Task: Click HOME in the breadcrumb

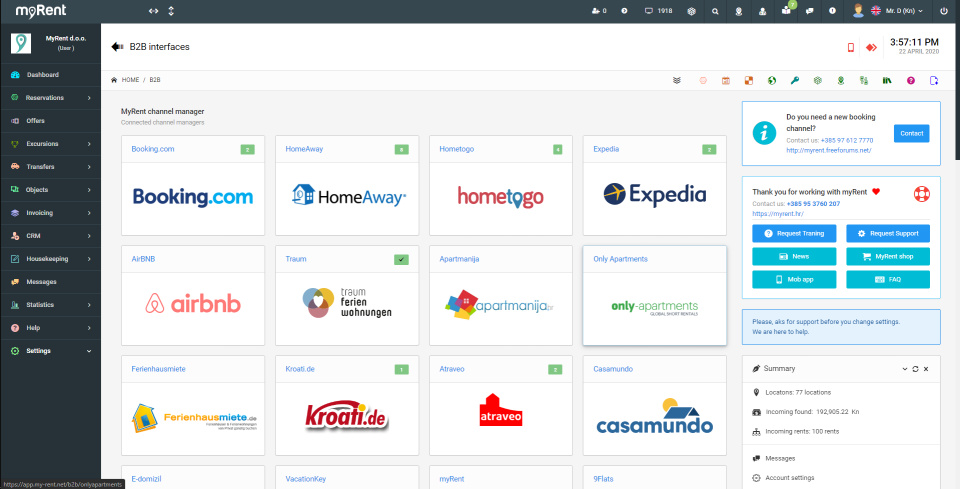Action: [x=130, y=80]
